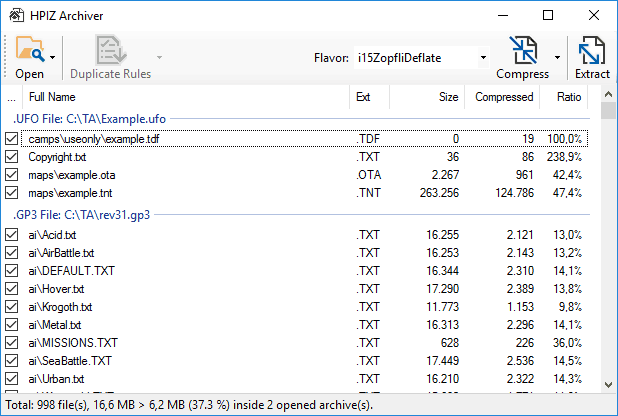
Task: Select file name ai\Hover.txt
Action: coord(56,289)
